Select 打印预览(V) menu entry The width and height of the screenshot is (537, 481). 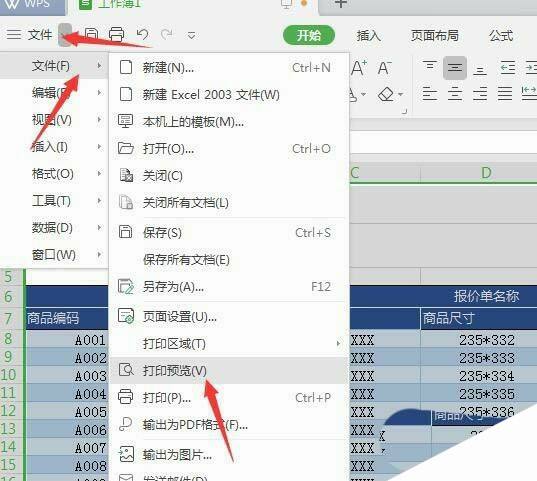coord(229,370)
